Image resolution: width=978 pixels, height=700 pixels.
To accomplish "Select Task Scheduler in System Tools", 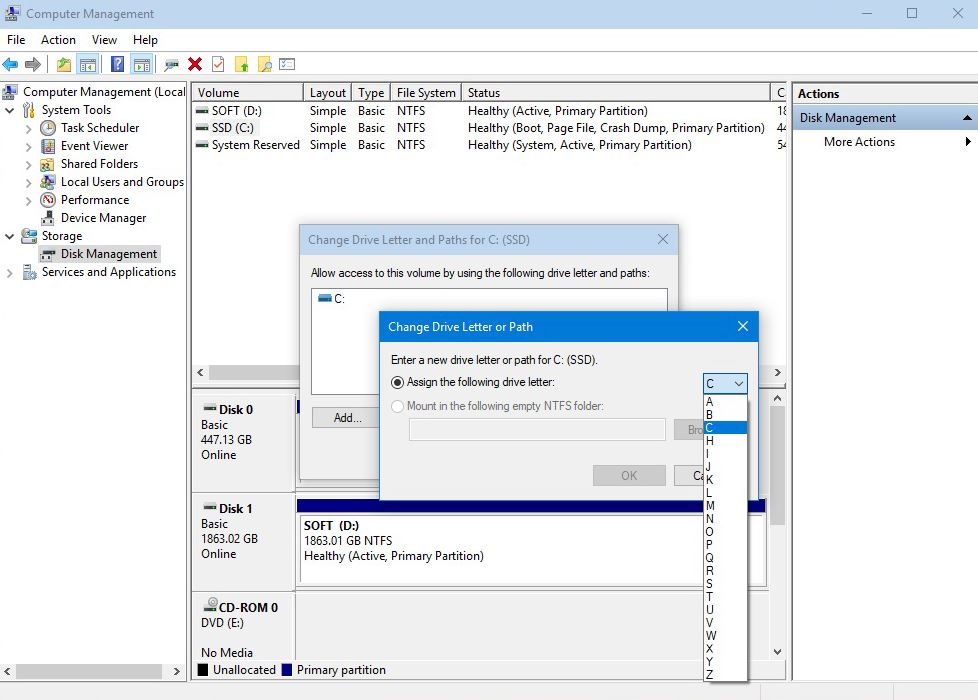I will click(x=99, y=128).
